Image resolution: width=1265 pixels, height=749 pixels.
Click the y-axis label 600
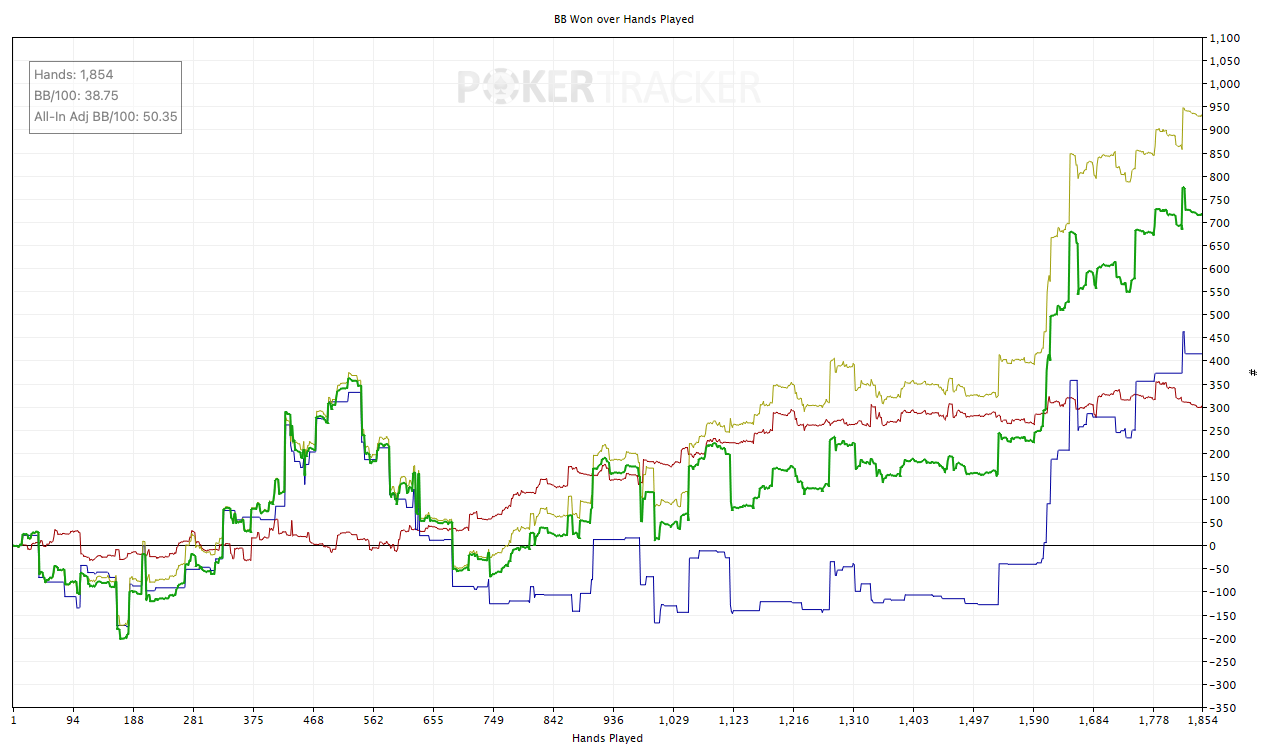click(1219, 269)
